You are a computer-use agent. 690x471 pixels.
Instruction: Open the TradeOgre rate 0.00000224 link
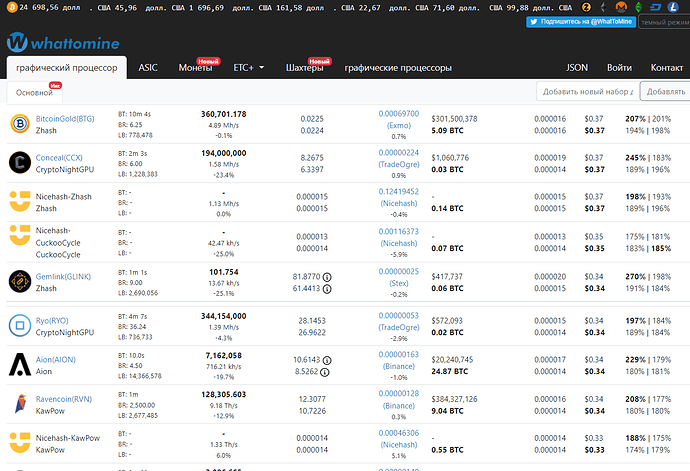point(399,158)
